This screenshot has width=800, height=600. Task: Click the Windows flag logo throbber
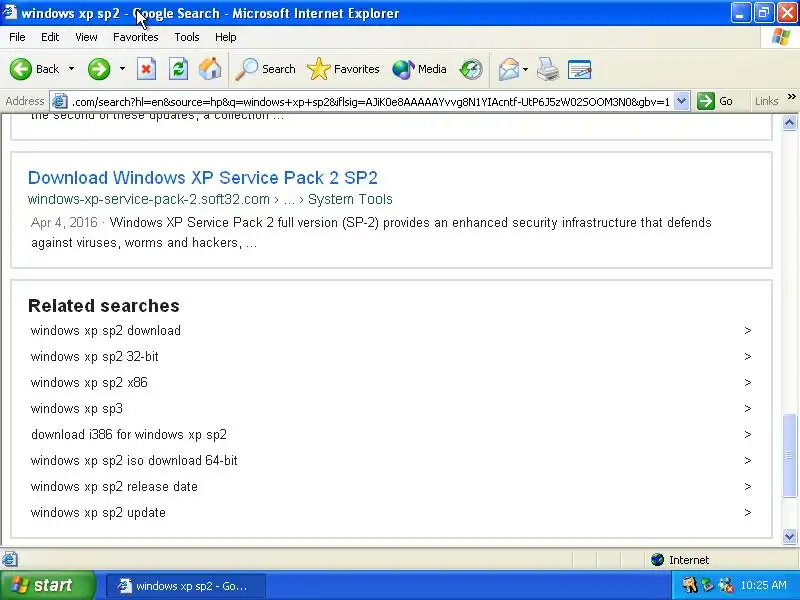780,37
